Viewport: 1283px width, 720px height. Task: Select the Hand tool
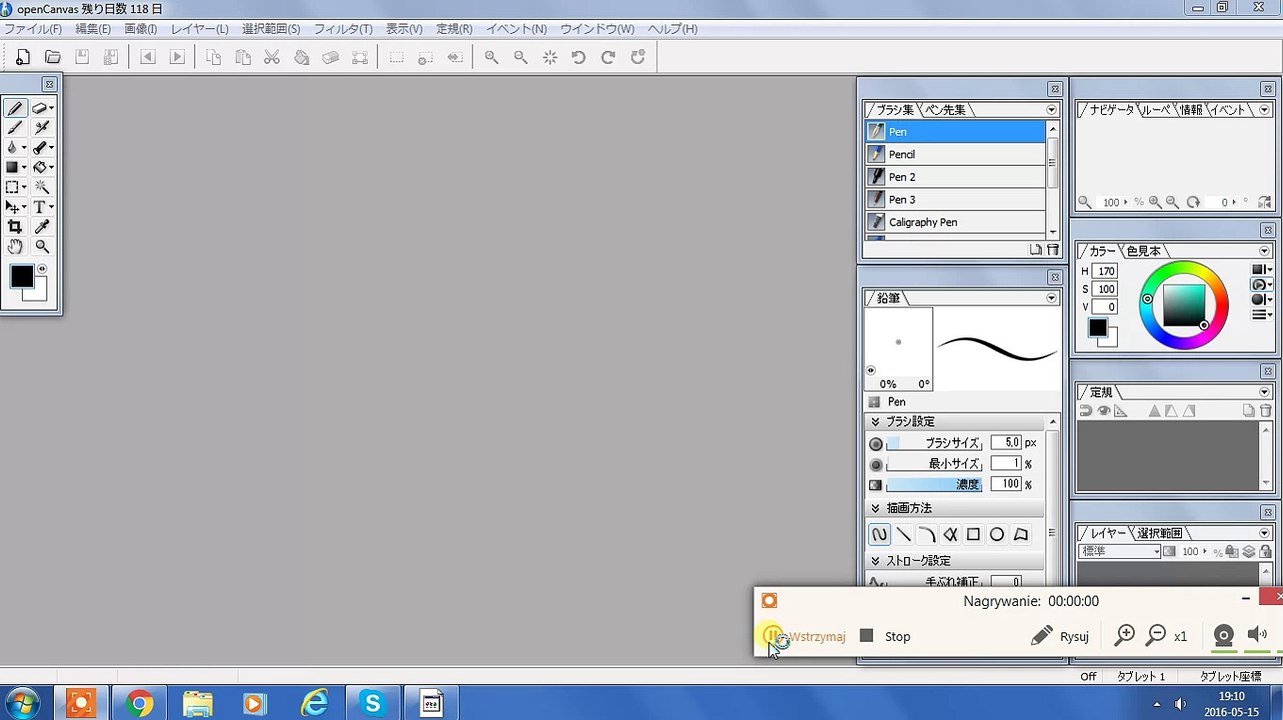[14, 247]
